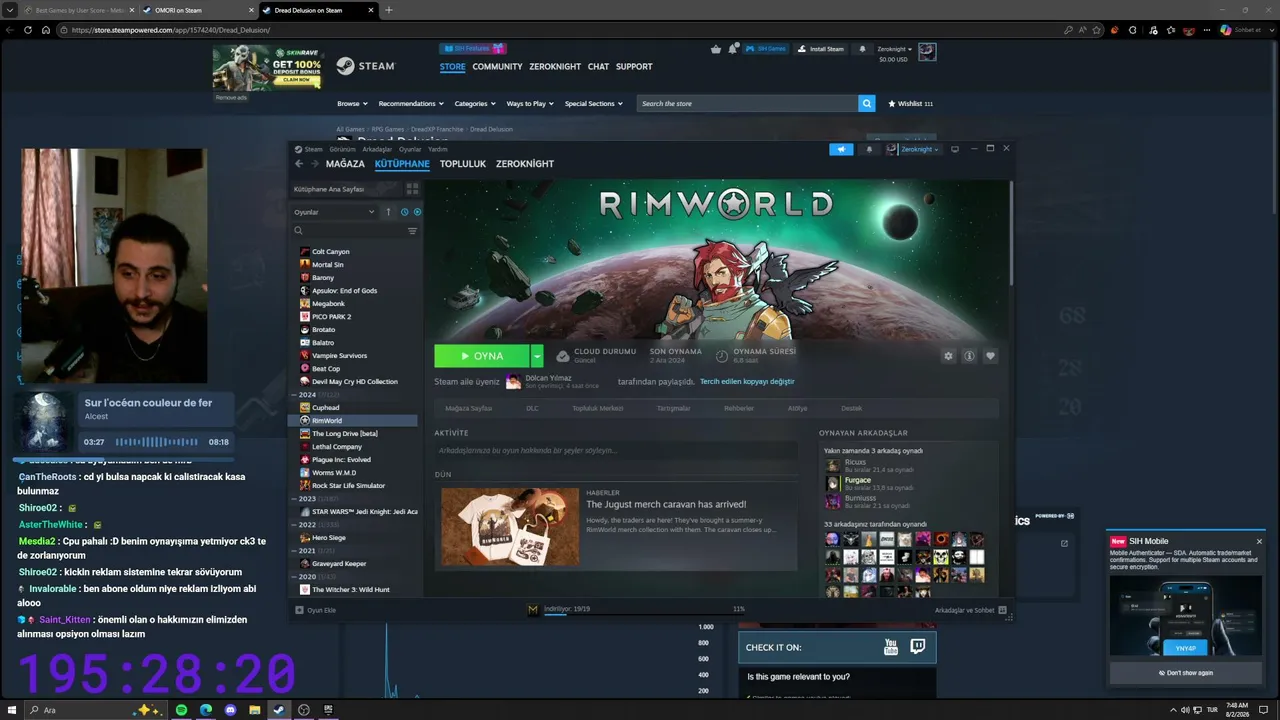
Task: Open Spotify from the taskbar
Action: coord(181,710)
